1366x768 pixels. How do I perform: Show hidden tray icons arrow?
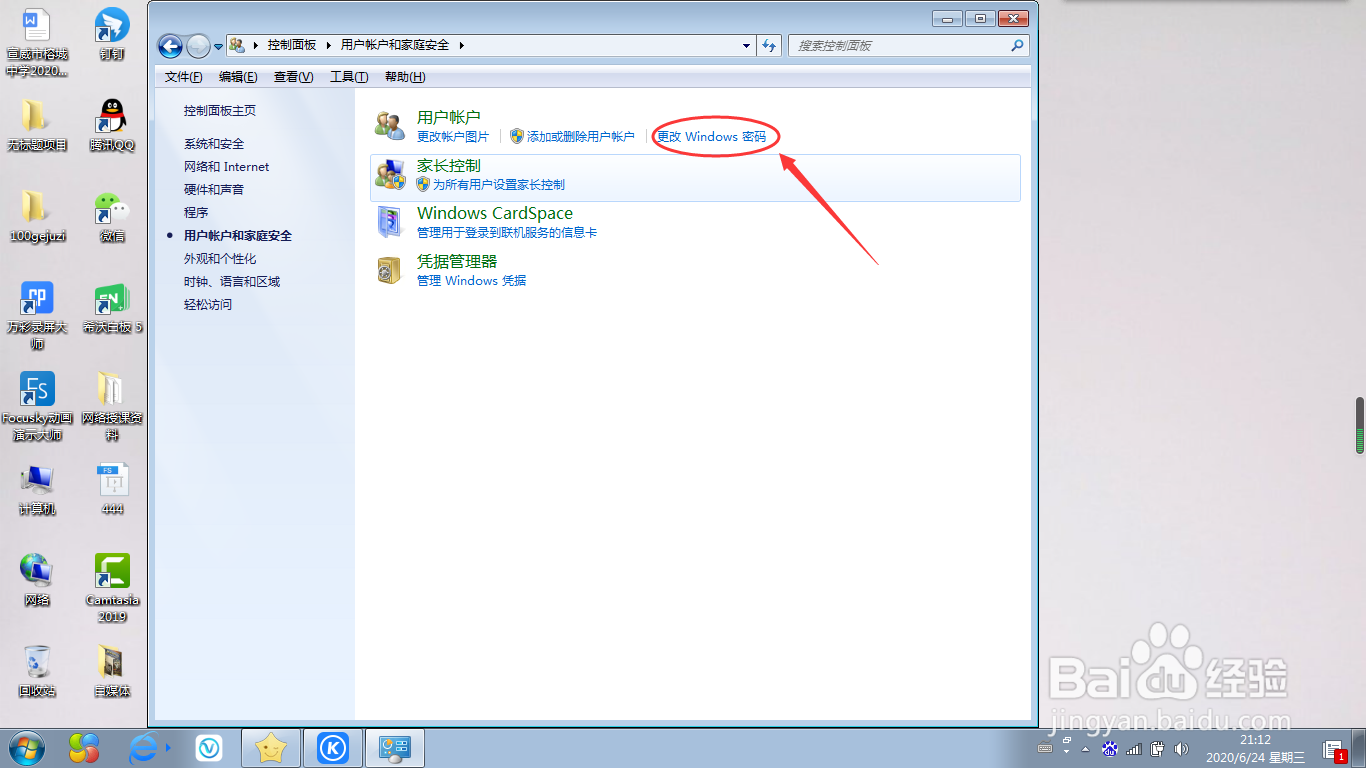coord(1085,748)
